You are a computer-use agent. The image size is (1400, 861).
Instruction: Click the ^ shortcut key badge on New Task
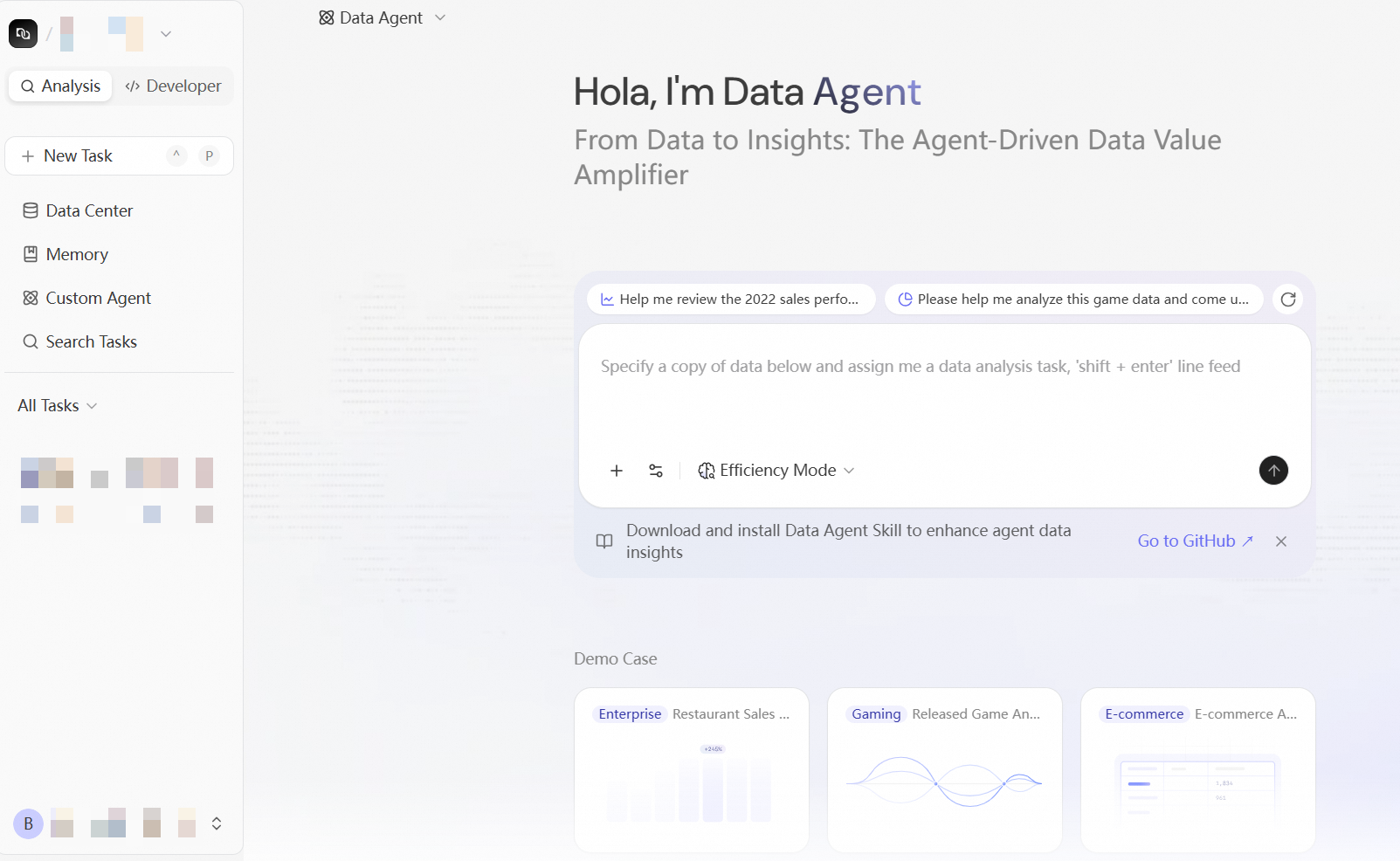tap(176, 155)
